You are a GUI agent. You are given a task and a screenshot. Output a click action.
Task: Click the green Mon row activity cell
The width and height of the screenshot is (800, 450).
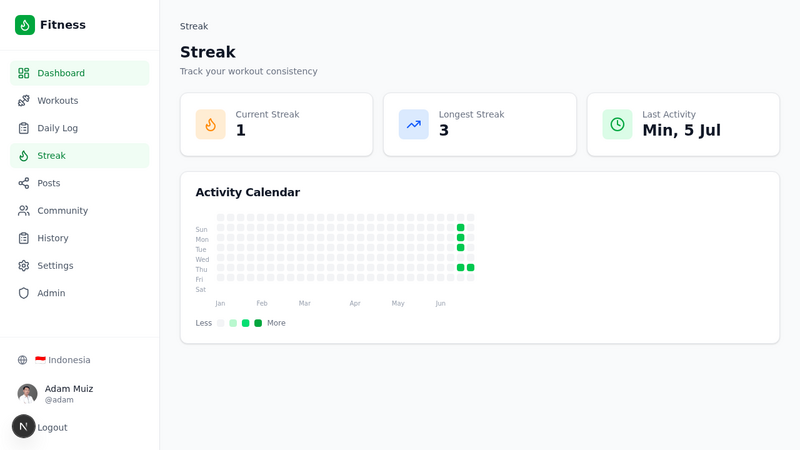pyautogui.click(x=460, y=238)
